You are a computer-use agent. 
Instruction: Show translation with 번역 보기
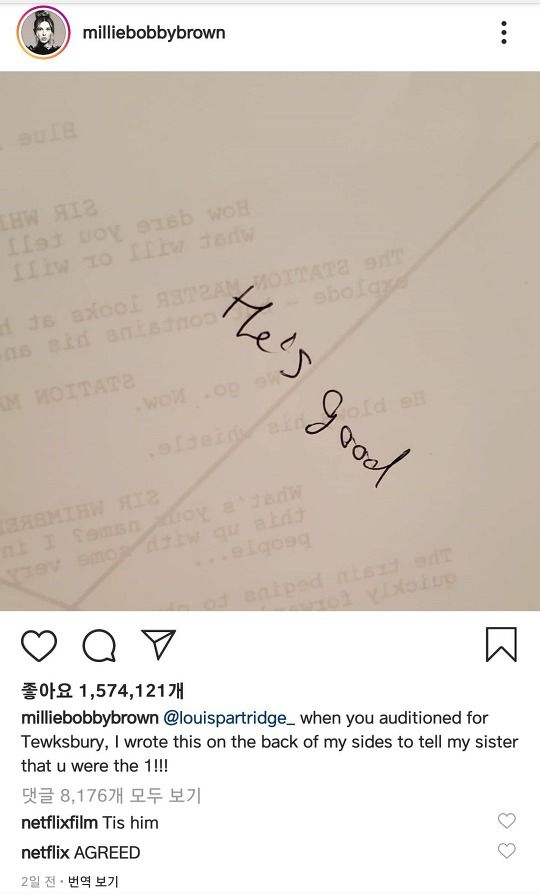pos(93,881)
